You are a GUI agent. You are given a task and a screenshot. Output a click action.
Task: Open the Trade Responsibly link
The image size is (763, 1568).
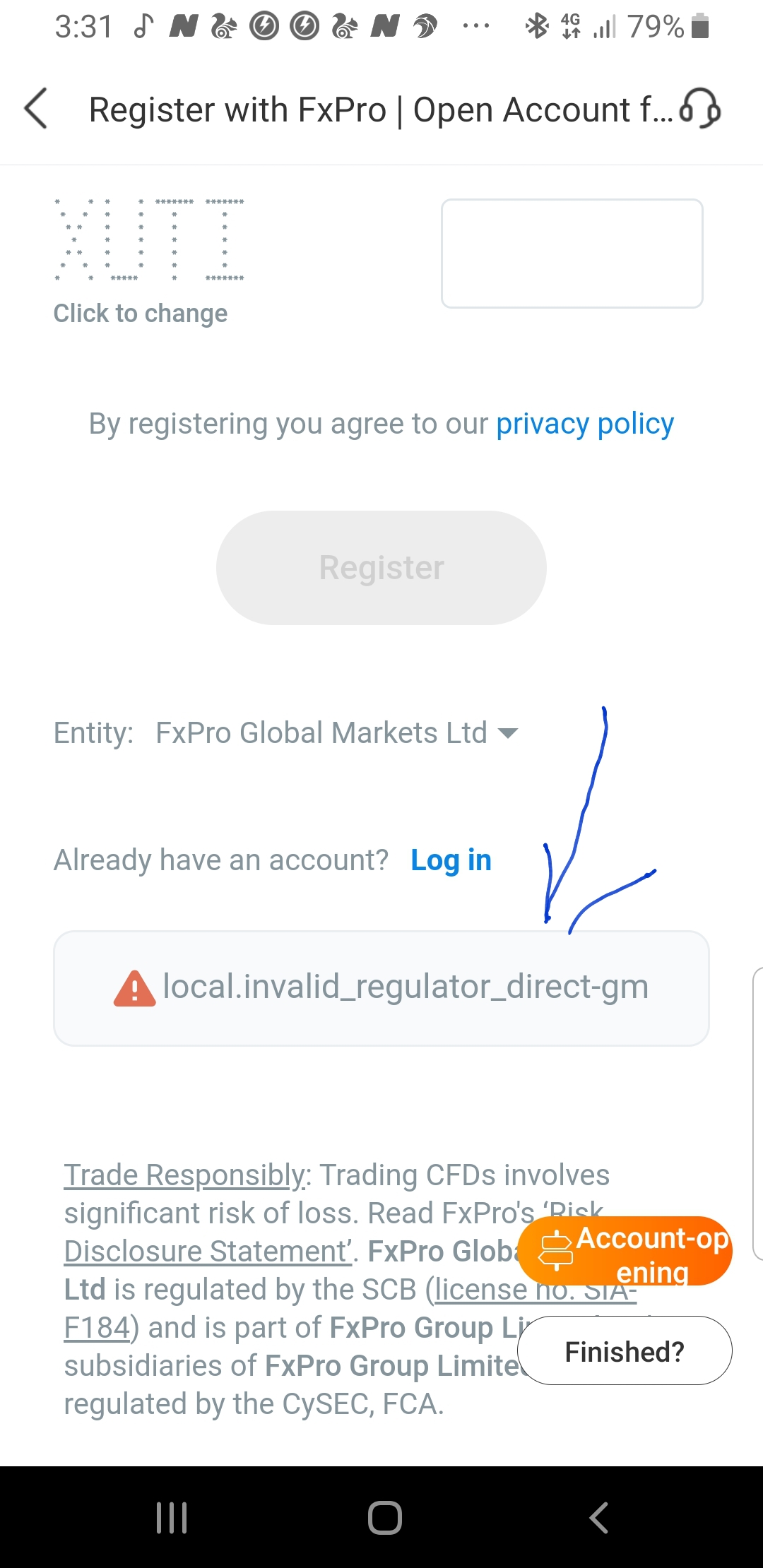coord(186,1175)
